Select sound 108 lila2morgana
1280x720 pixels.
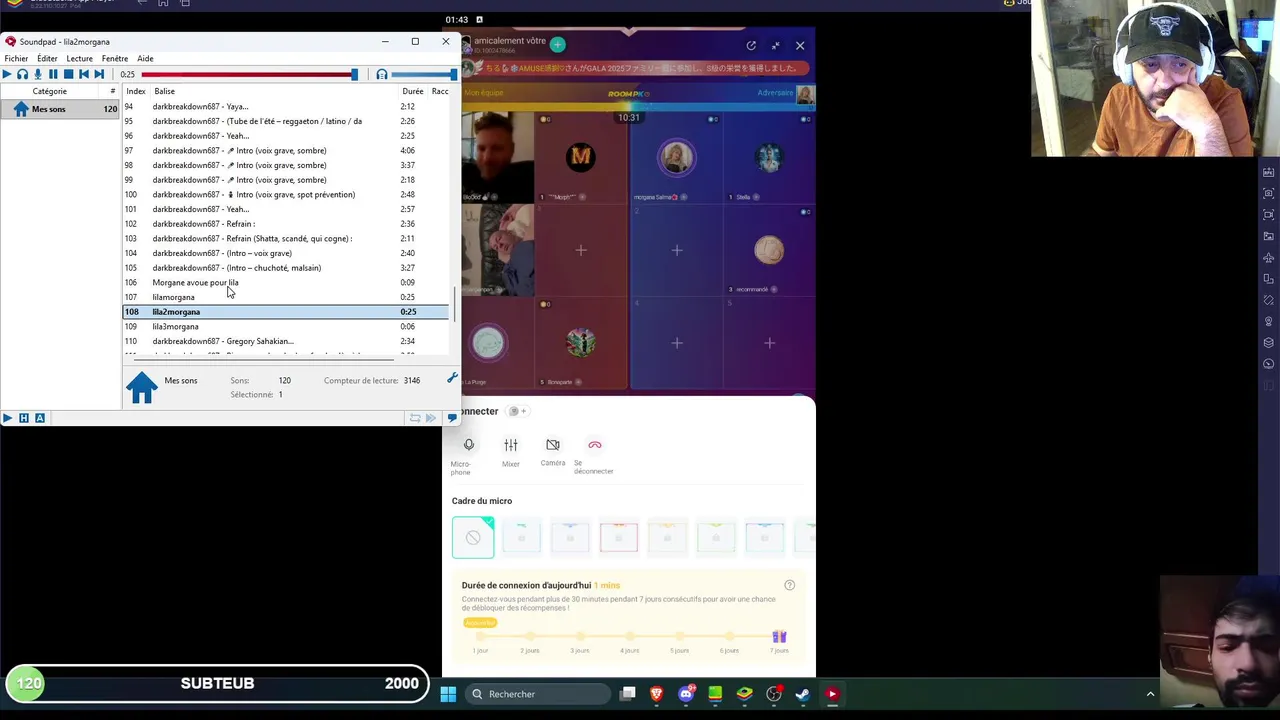point(285,312)
